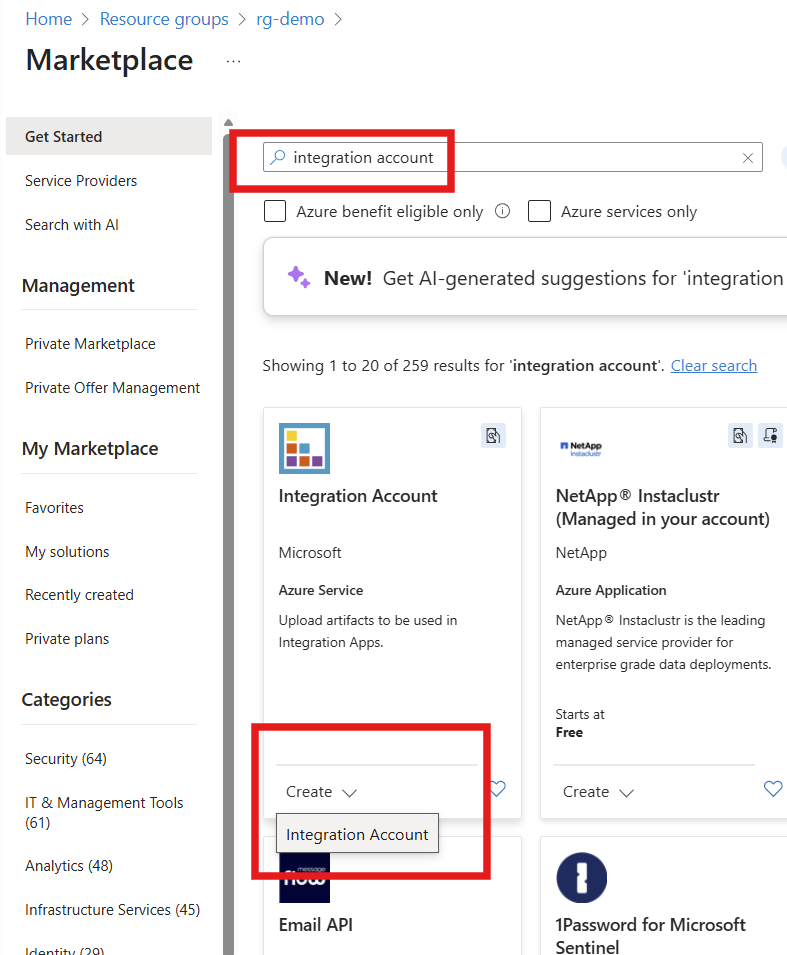Image resolution: width=787 pixels, height=955 pixels.
Task: Click the NetApp publisher text
Action: [581, 553]
